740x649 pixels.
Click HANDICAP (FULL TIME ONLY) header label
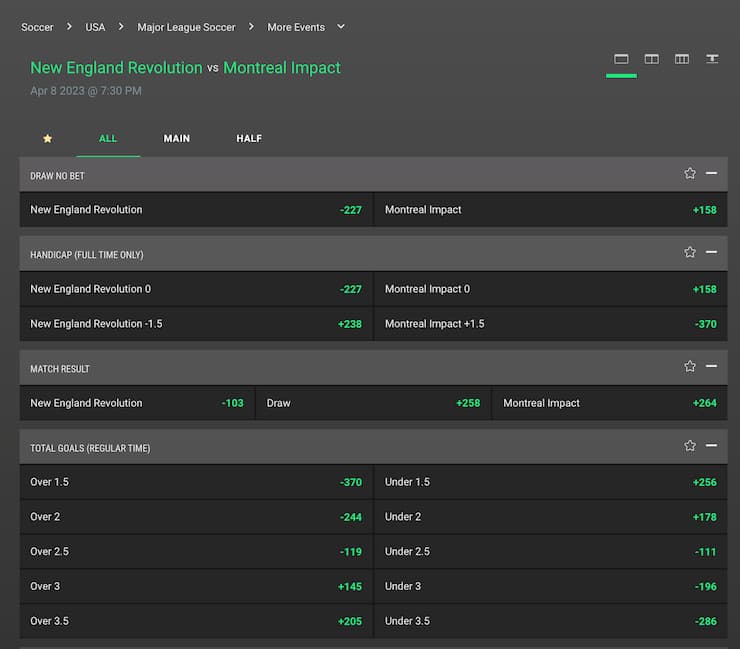[87, 255]
